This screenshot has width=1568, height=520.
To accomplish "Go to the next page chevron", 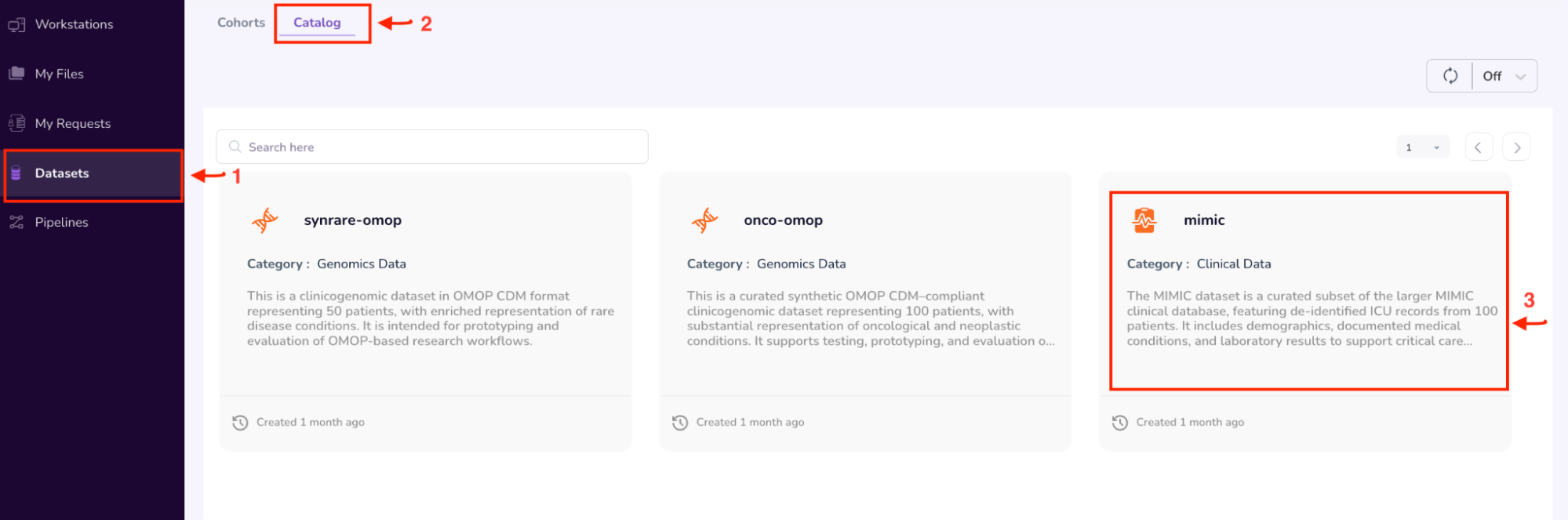I will 1517,147.
